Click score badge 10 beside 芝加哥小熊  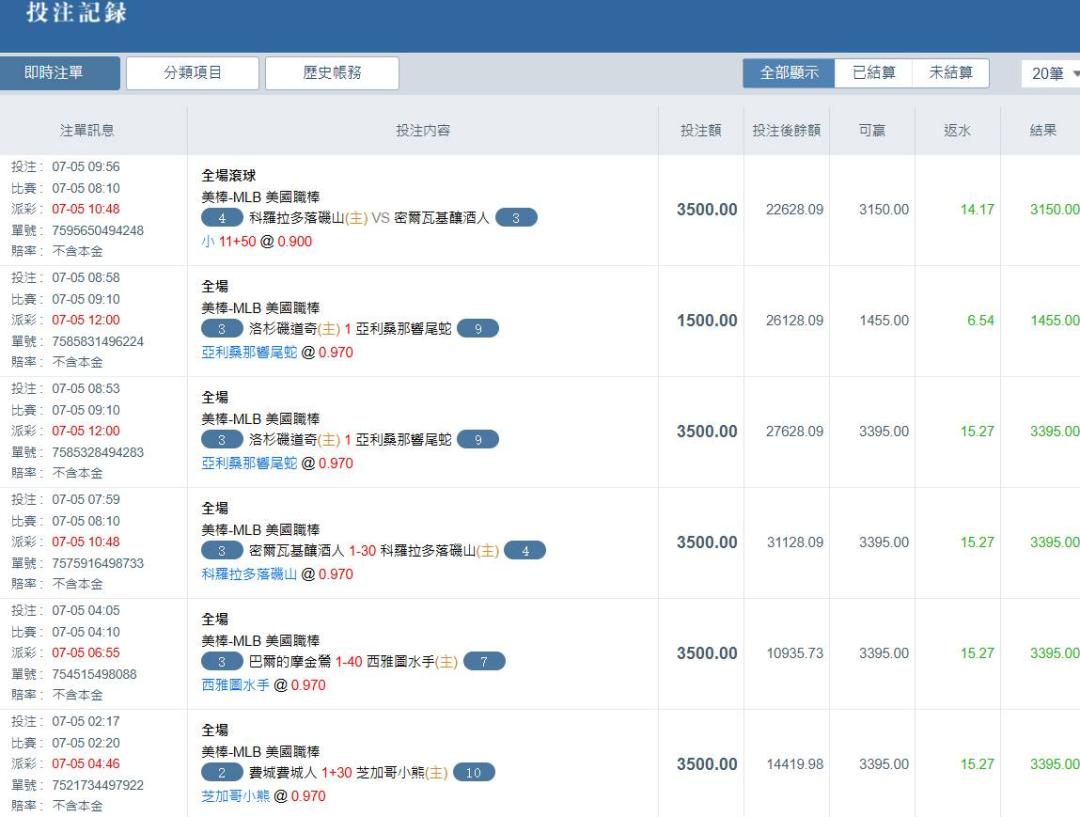coord(473,772)
